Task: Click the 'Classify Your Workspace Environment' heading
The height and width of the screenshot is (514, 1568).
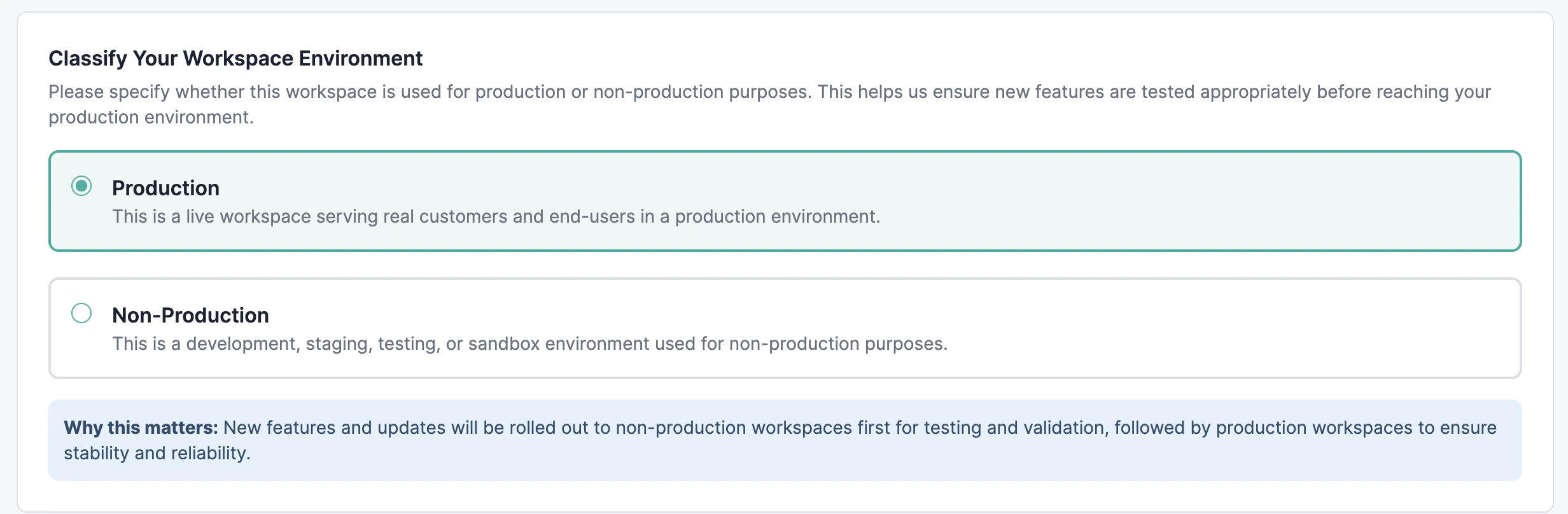Action: [x=235, y=59]
